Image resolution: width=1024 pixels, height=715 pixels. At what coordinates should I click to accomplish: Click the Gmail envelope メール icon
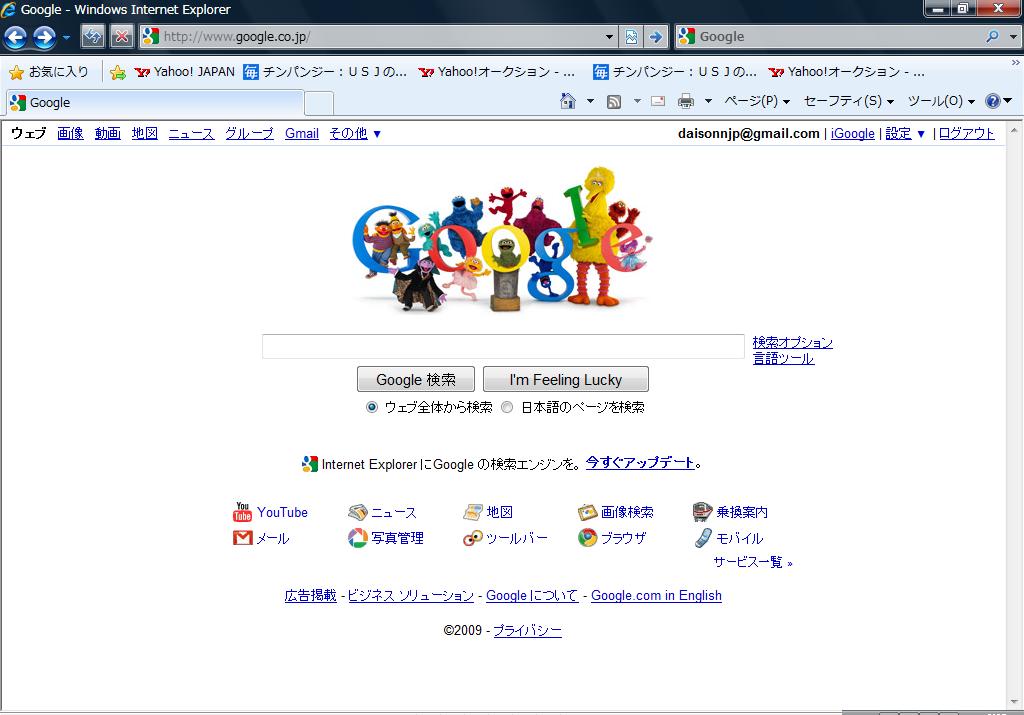(242, 538)
